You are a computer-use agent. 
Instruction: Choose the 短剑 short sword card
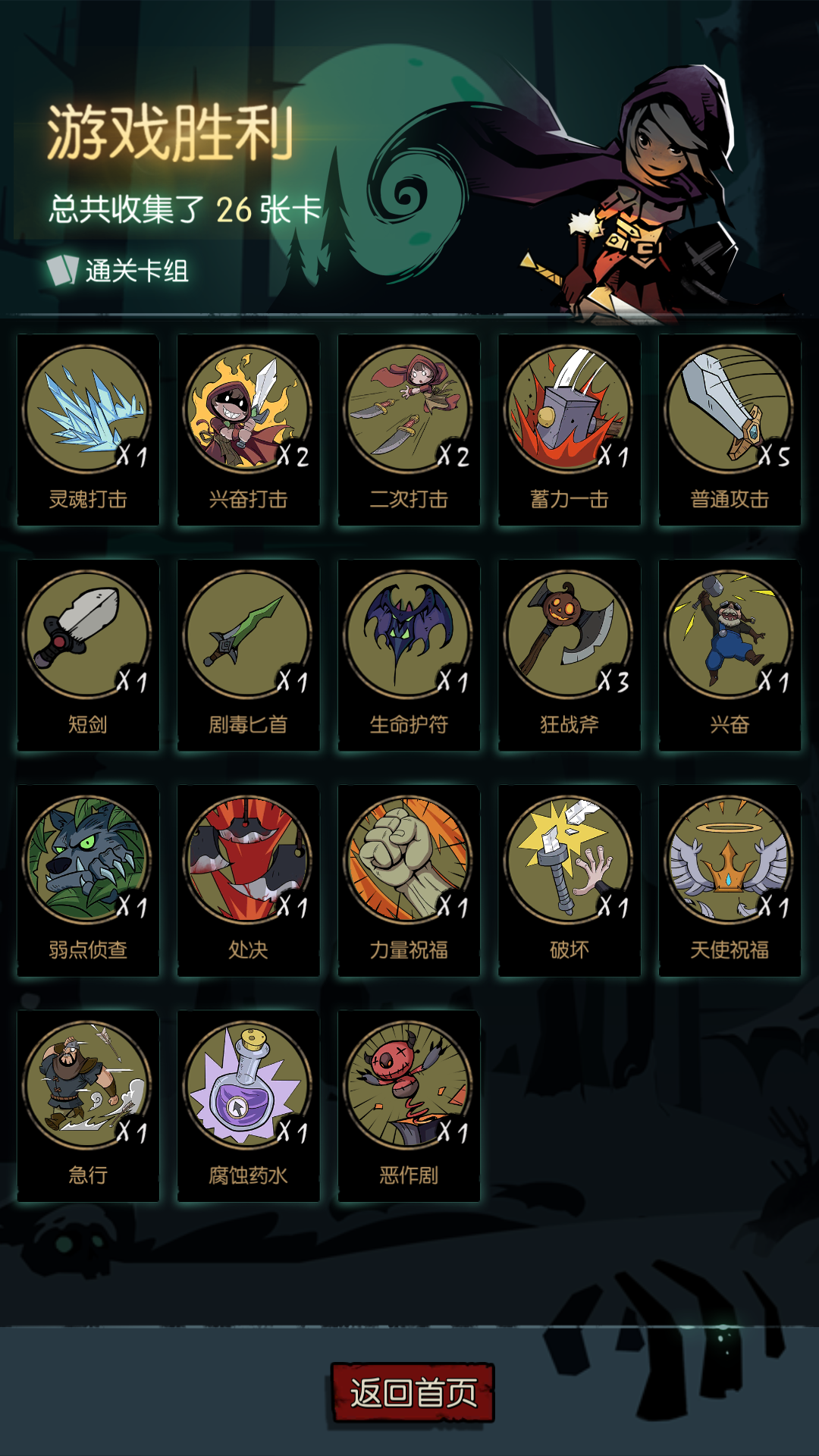88,655
